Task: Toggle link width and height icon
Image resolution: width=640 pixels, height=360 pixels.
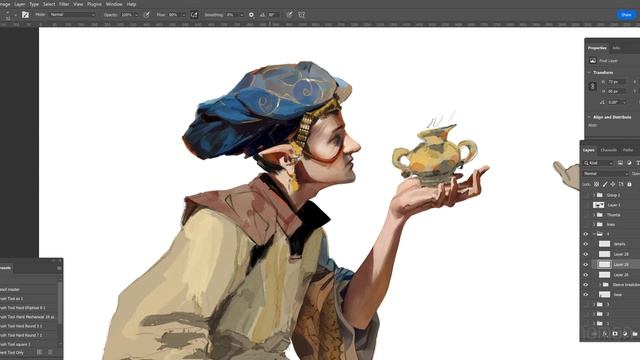Action: point(593,86)
